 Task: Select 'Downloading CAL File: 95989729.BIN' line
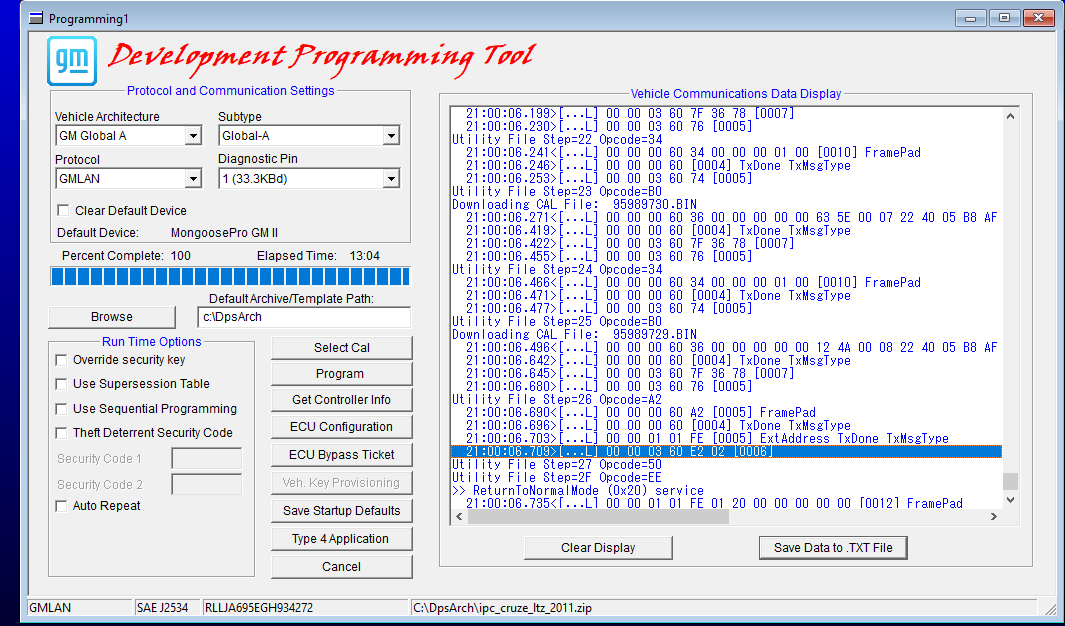(575, 334)
